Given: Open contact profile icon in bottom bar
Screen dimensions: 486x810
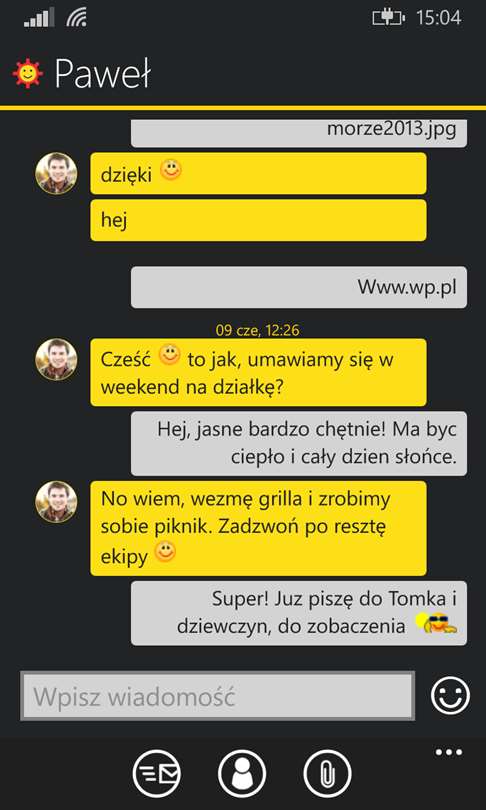Looking at the screenshot, I should (x=242, y=773).
